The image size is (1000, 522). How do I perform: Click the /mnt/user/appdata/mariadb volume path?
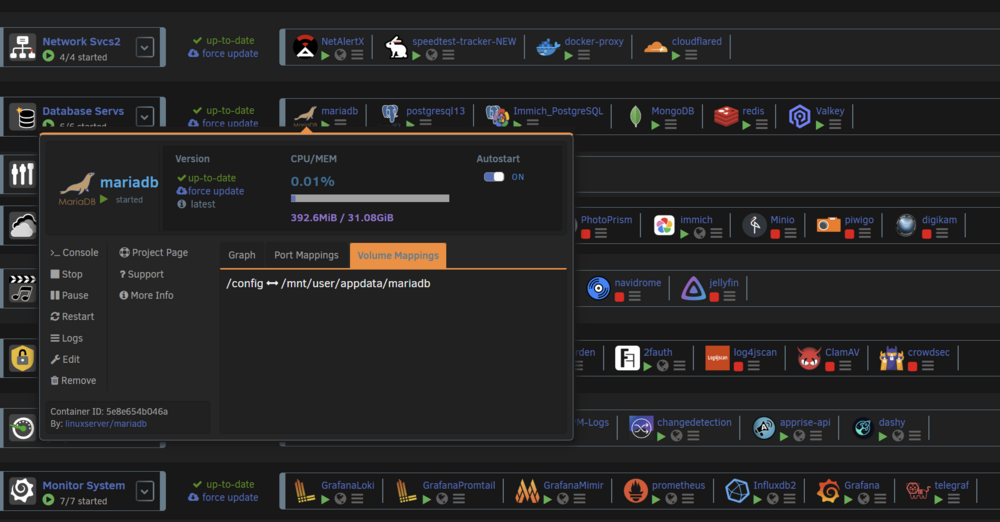point(356,283)
